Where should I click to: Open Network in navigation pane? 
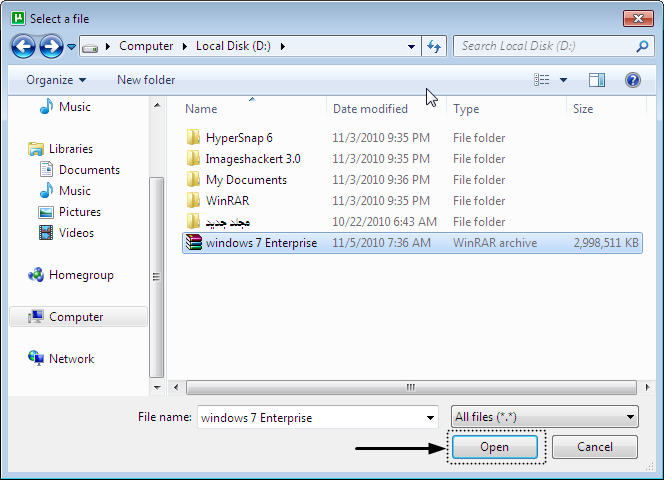tap(71, 359)
